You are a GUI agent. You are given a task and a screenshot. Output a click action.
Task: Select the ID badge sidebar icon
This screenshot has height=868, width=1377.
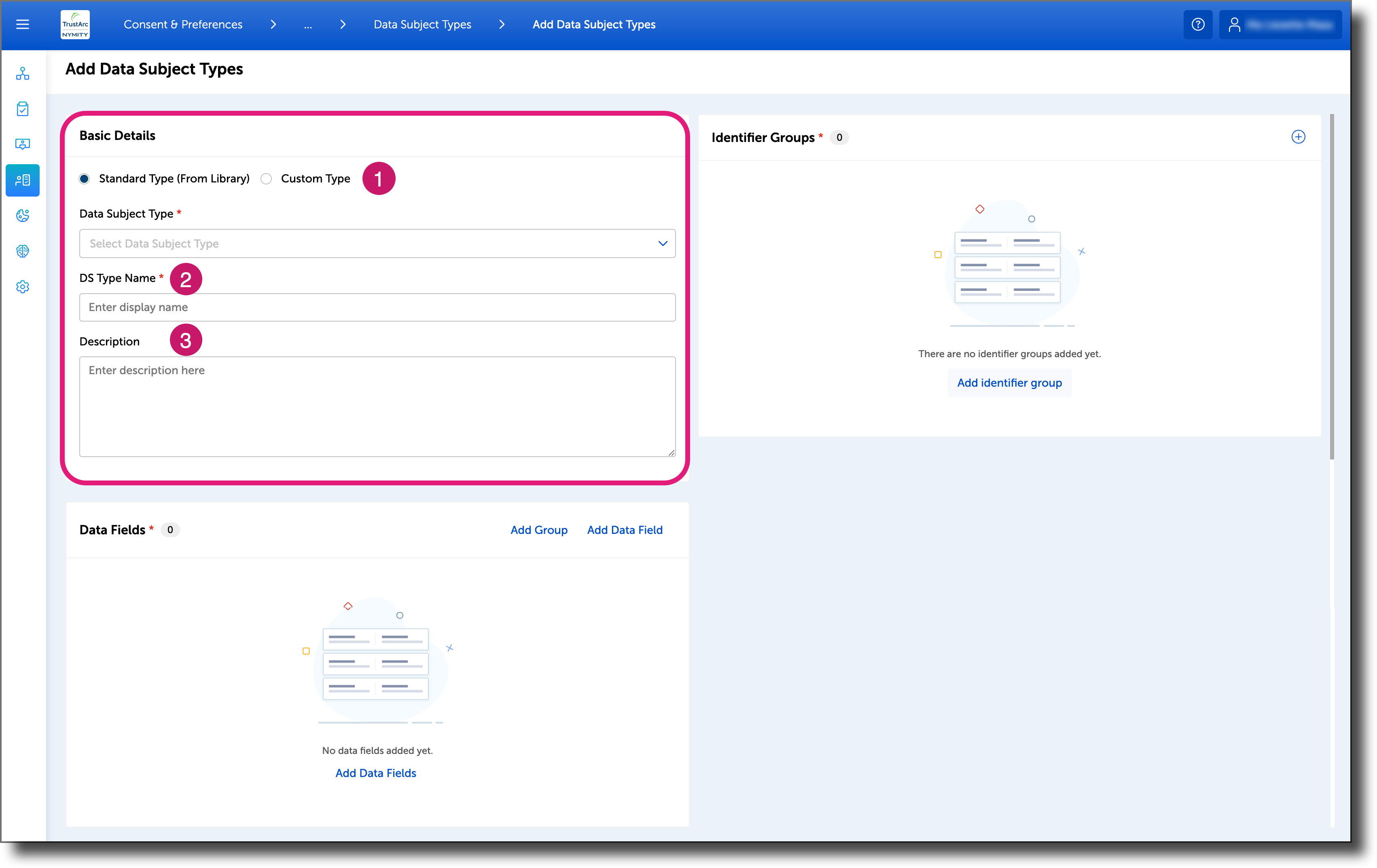coord(22,144)
